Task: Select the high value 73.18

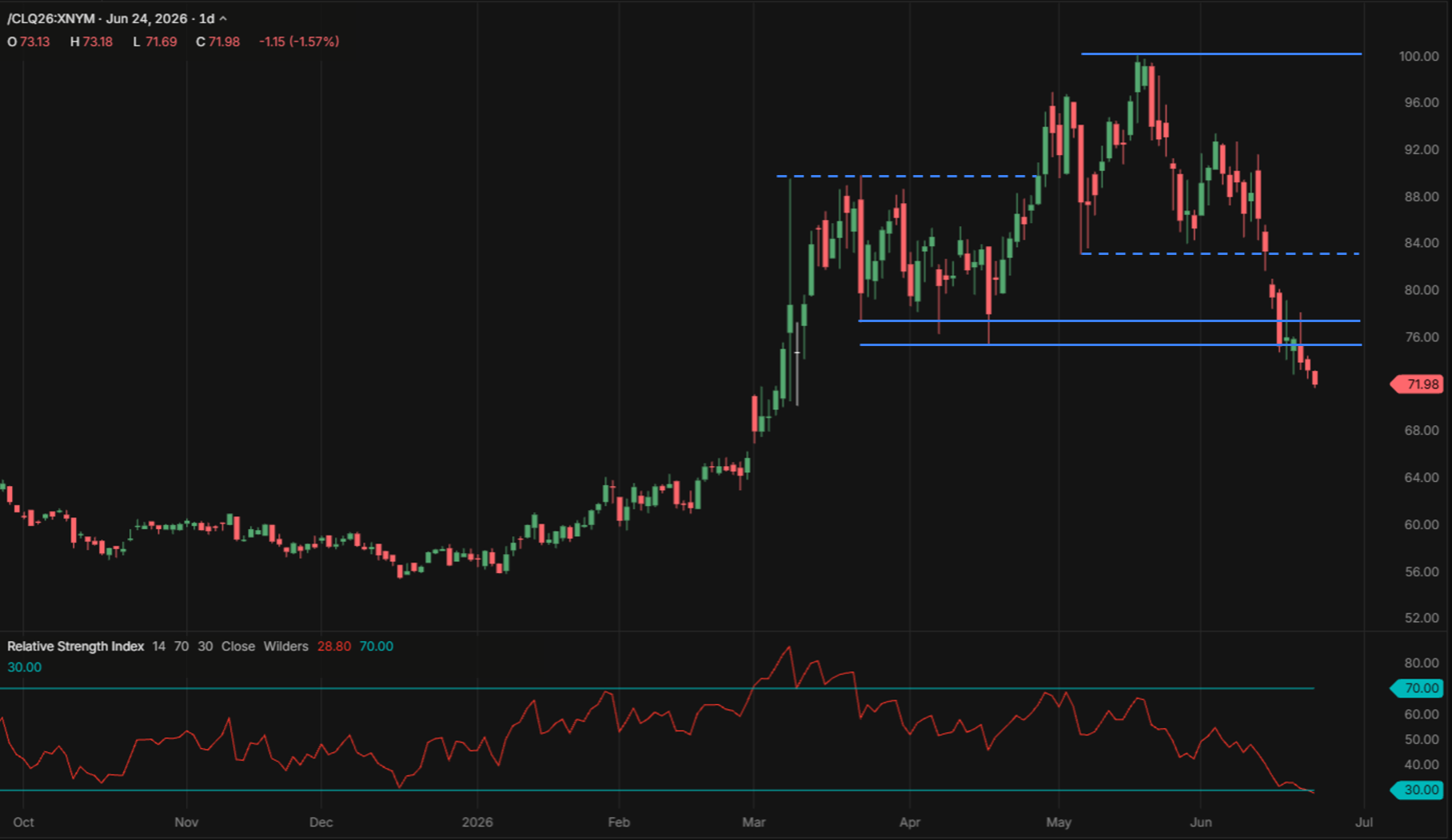Action: 98,42
